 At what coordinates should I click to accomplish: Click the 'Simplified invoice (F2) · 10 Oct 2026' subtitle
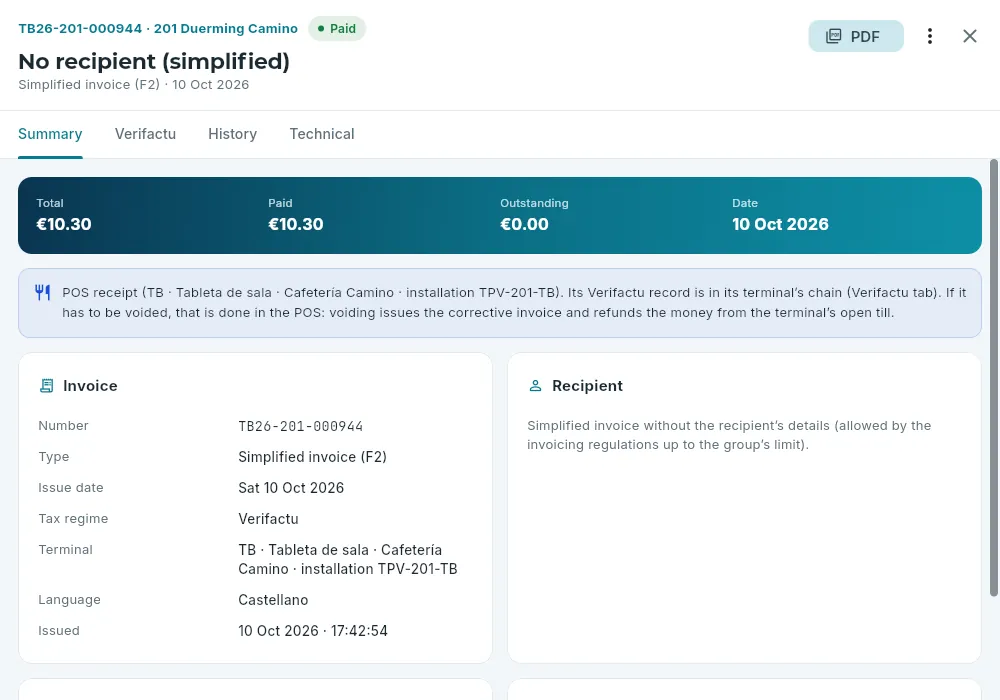[134, 85]
